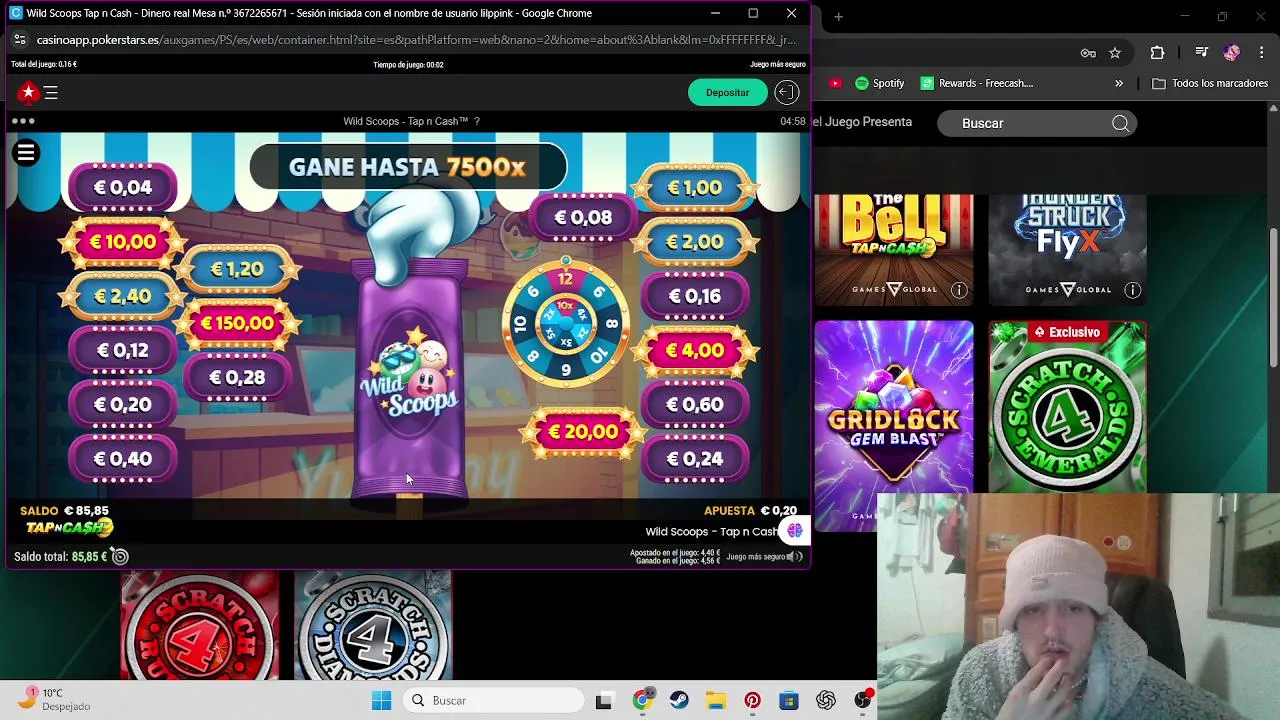This screenshot has height=720, width=1280.
Task: Tap the €0,40 prize tile
Action: (123, 459)
